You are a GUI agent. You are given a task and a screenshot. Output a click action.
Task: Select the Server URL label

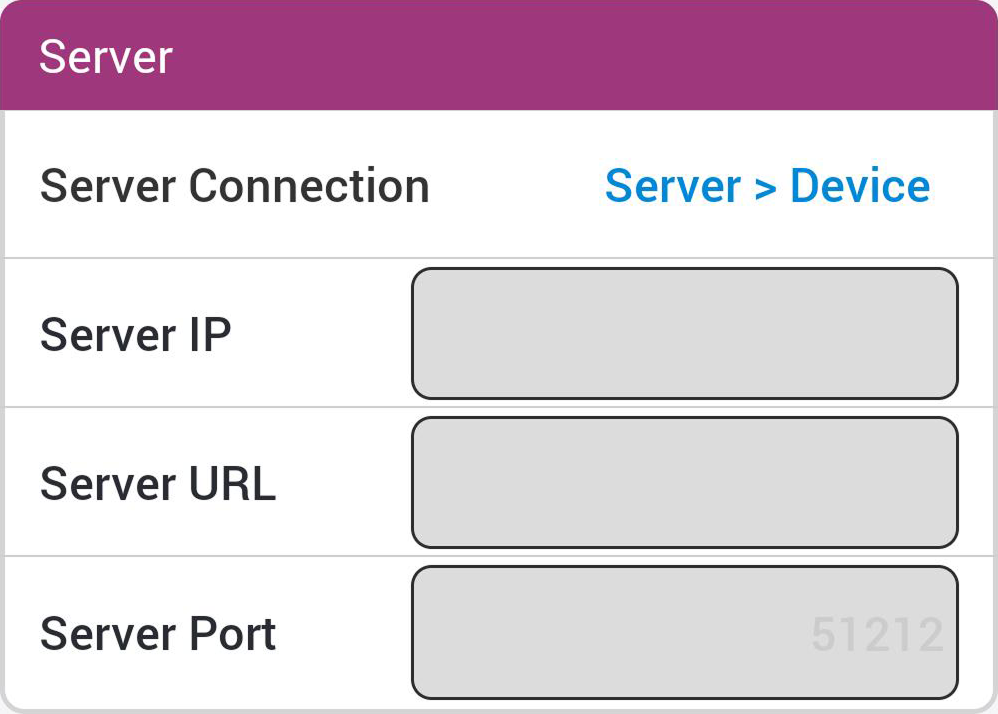click(x=157, y=483)
